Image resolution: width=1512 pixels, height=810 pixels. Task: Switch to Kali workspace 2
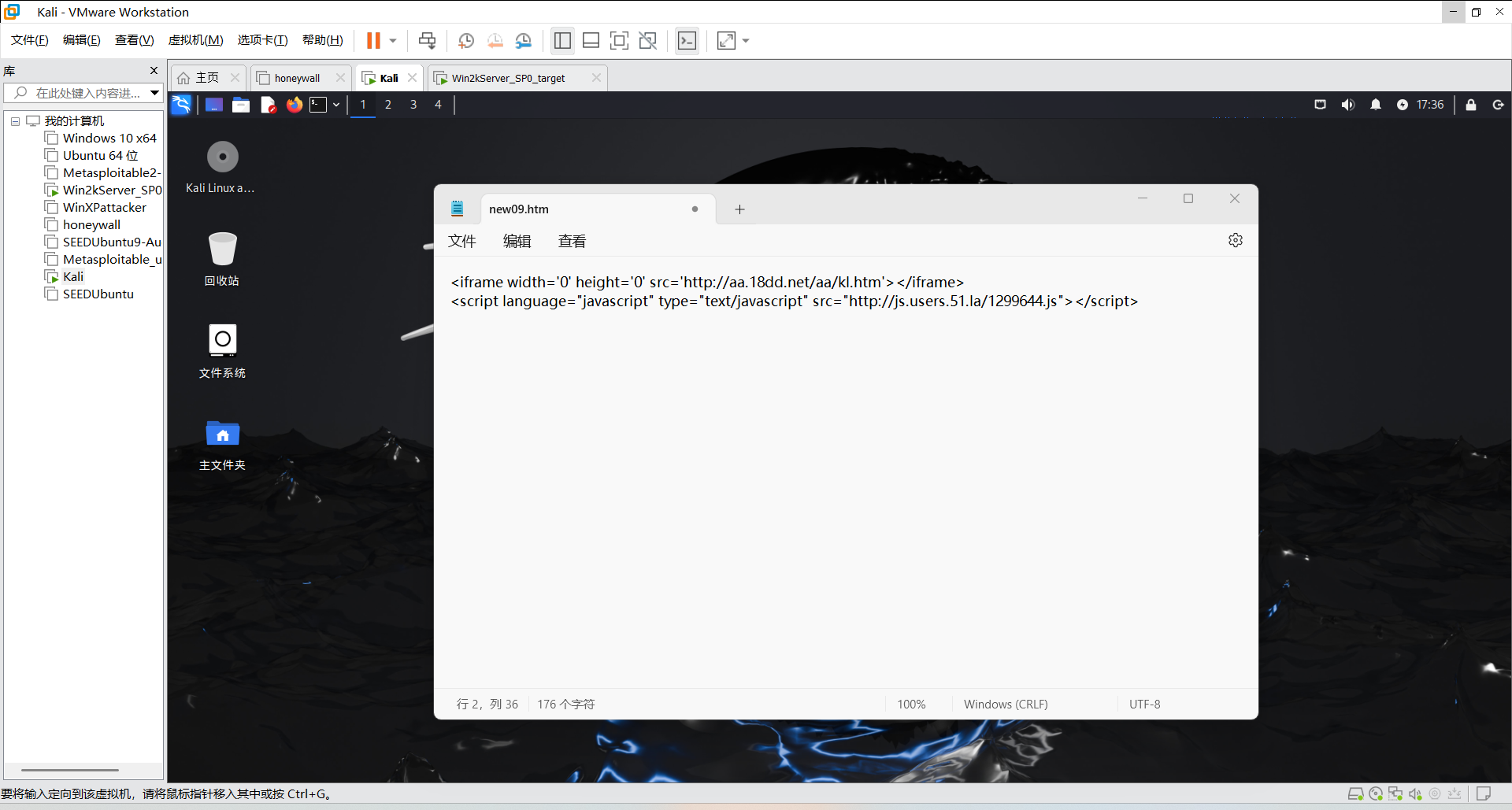pyautogui.click(x=388, y=105)
